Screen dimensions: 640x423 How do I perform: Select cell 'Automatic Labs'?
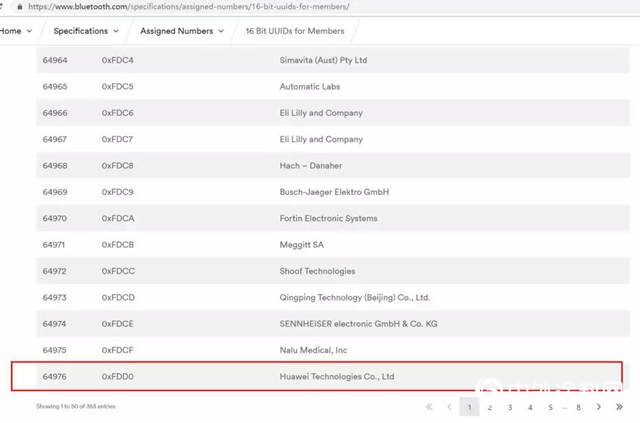click(x=310, y=87)
